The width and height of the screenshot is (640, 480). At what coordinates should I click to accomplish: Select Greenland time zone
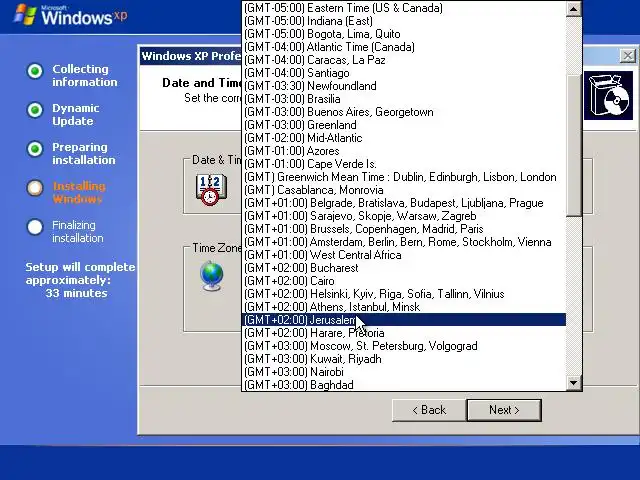[x=404, y=125]
